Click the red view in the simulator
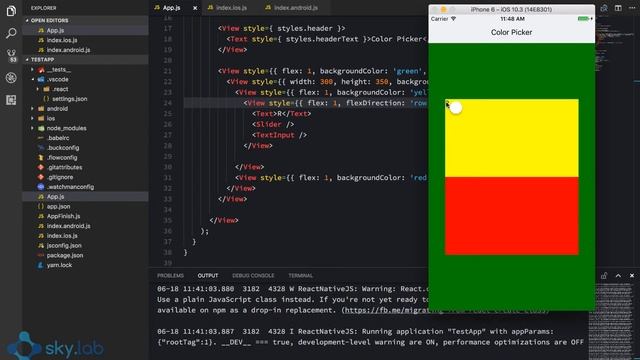This screenshot has height=360, width=640. click(x=511, y=216)
